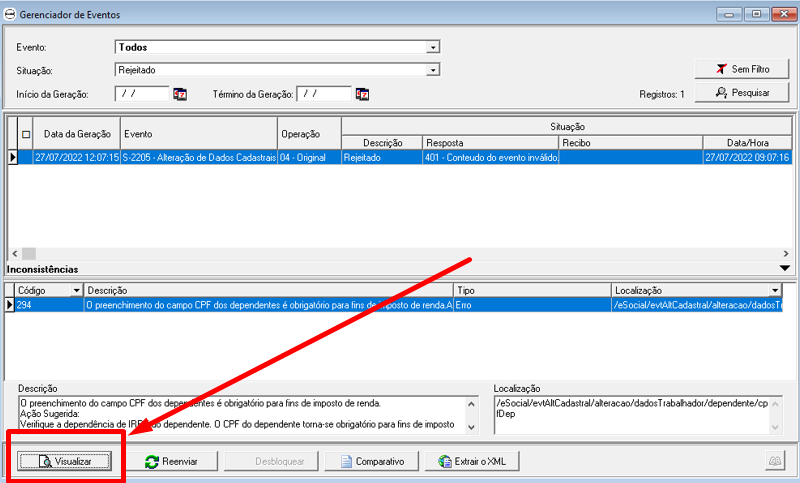Click the book icon at bottom right
The width and height of the screenshot is (800, 483).
(774, 461)
